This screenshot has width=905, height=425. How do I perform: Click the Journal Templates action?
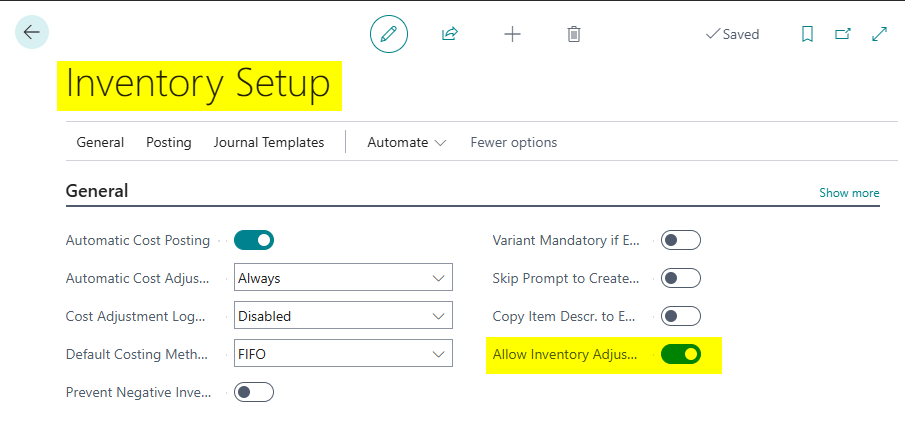pyautogui.click(x=269, y=142)
